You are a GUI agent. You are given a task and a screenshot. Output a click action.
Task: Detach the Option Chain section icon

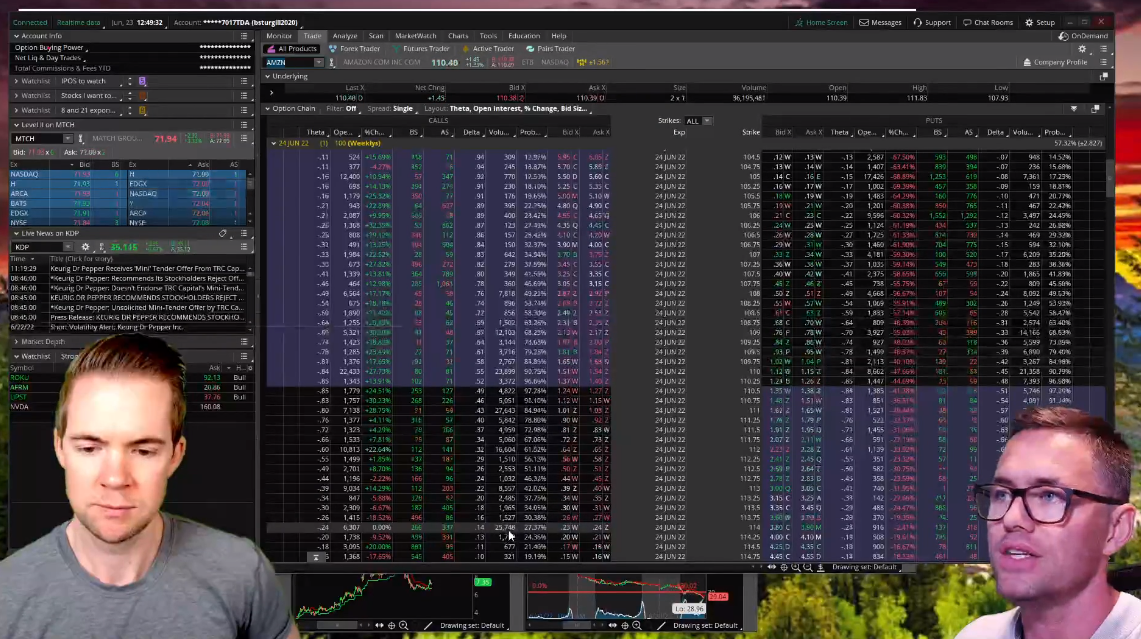point(1095,108)
